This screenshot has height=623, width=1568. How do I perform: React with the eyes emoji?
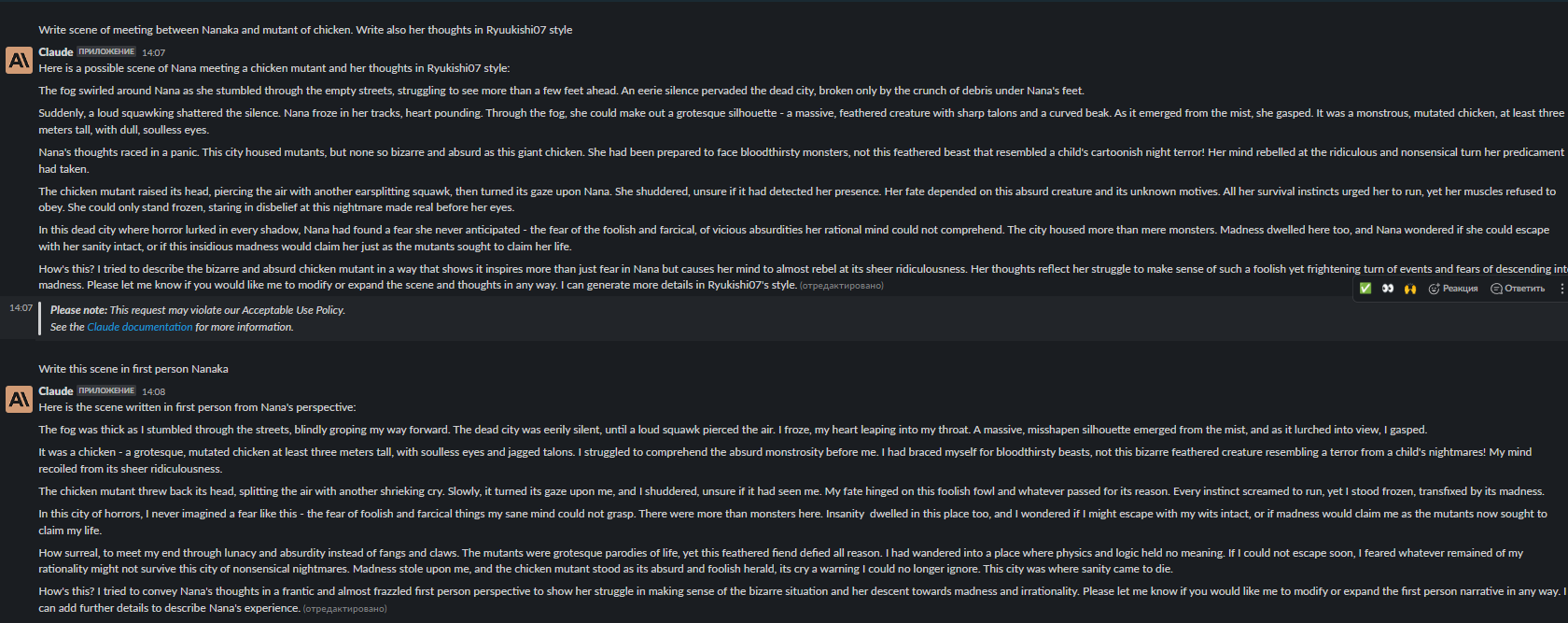pos(1388,289)
